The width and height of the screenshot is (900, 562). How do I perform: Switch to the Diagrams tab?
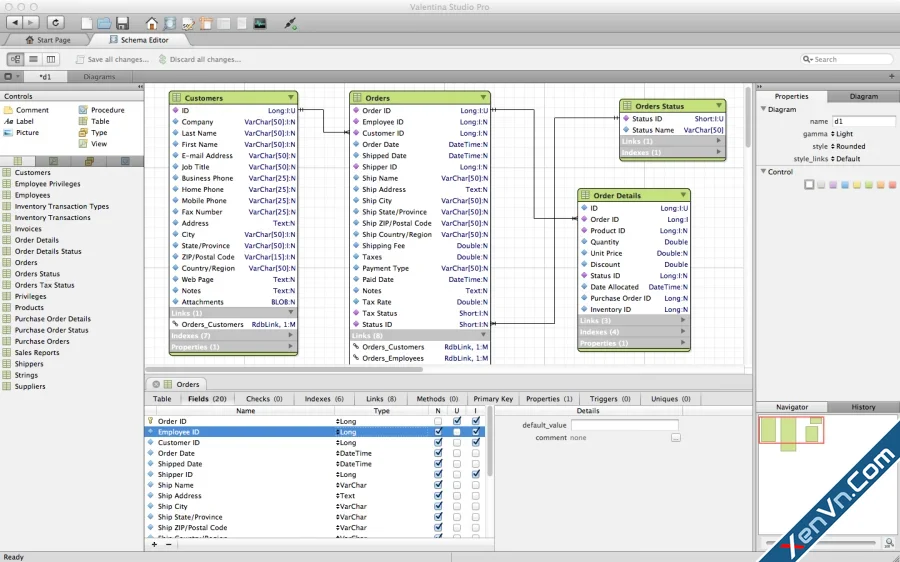pos(99,76)
